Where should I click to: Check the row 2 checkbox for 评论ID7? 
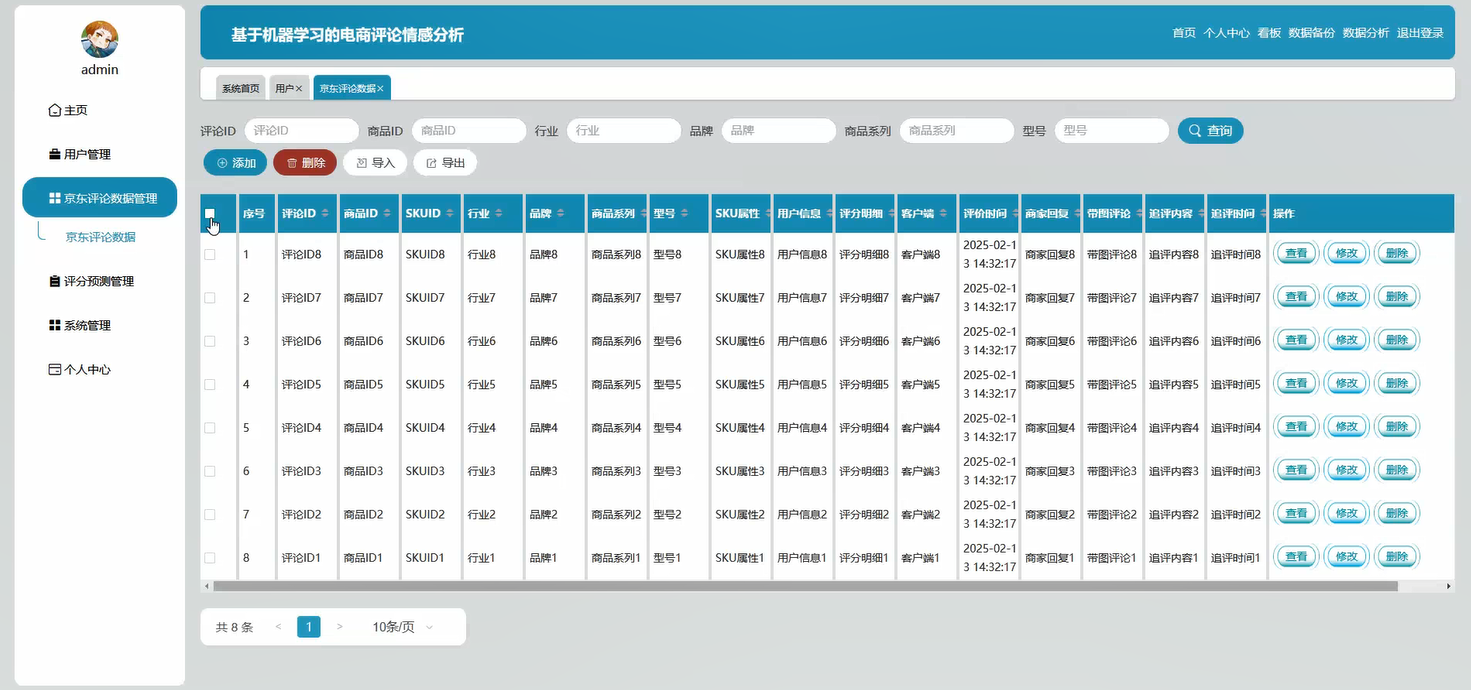tap(210, 298)
